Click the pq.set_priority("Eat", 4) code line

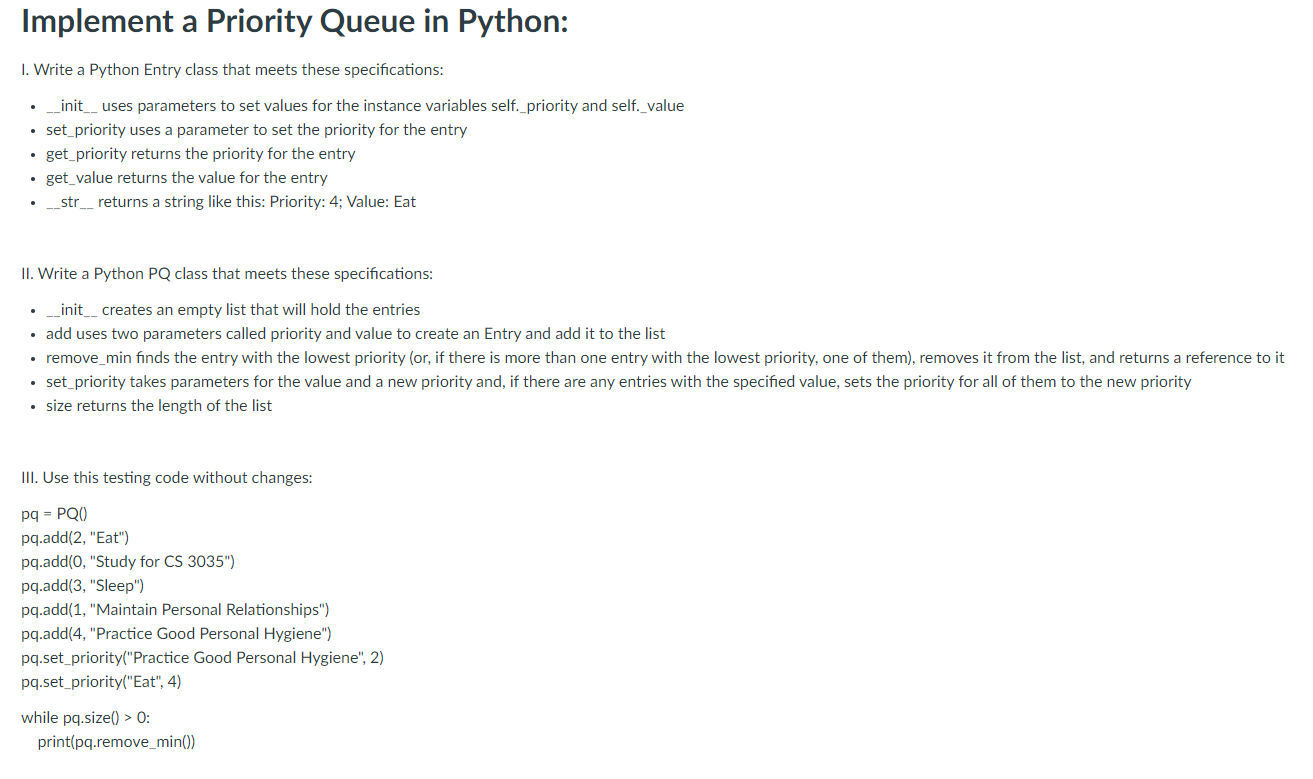[x=101, y=682]
